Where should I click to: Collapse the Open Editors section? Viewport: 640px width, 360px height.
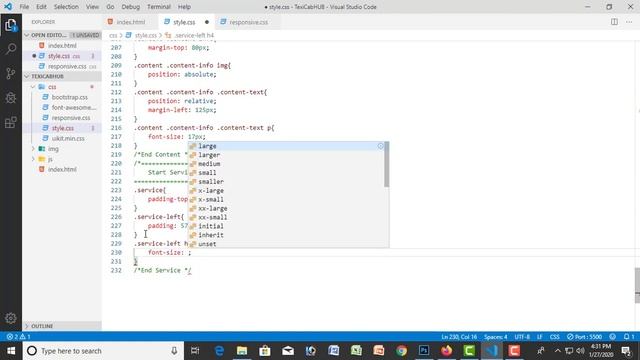coord(27,35)
